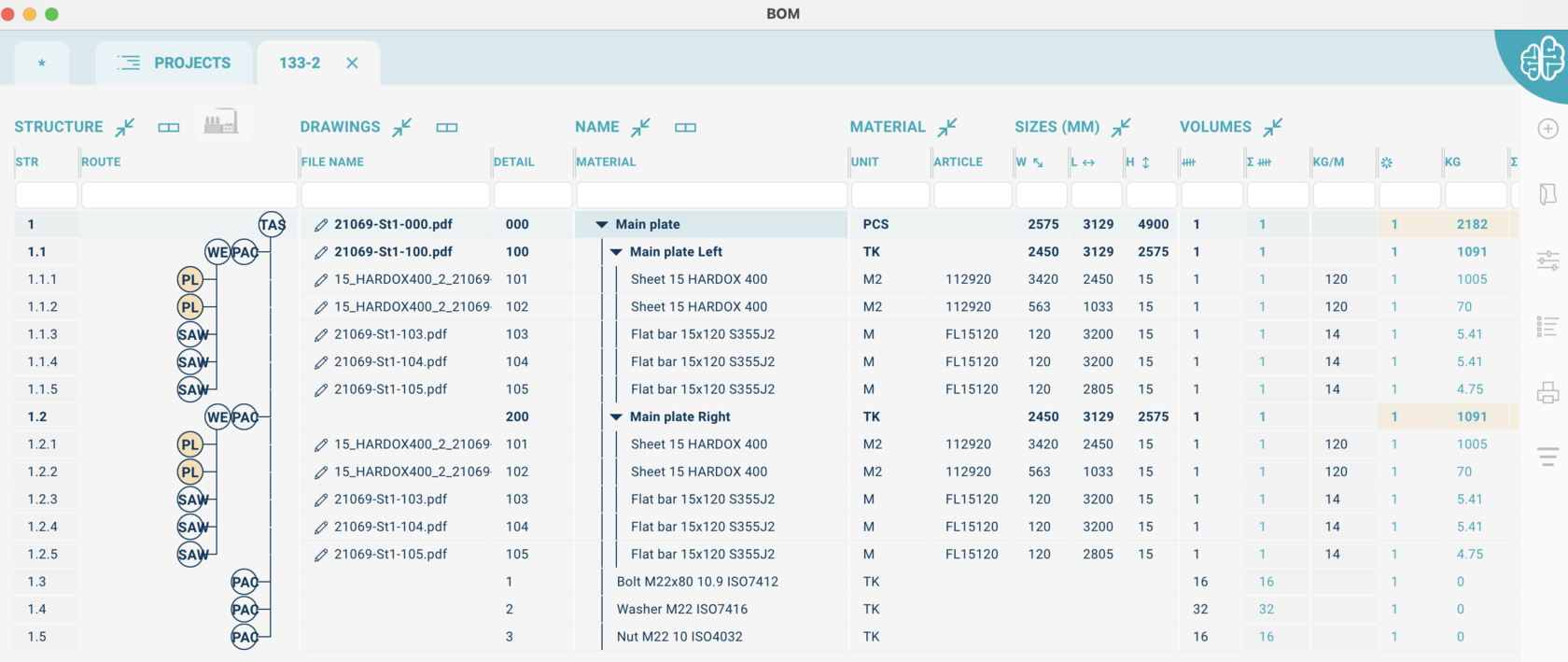The height and width of the screenshot is (662, 1568).
Task: Toggle the column layout icon beside DRAWINGS
Action: click(447, 127)
